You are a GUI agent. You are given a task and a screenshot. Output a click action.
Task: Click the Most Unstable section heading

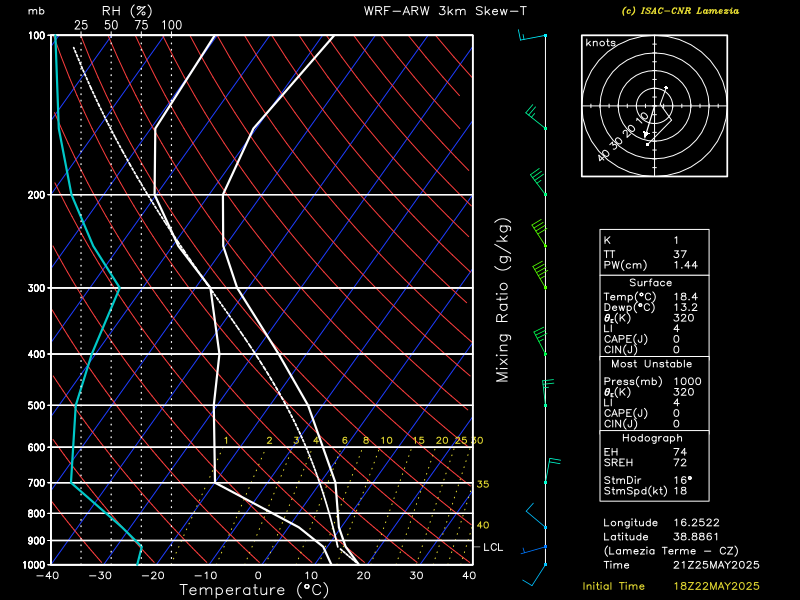(x=652, y=364)
